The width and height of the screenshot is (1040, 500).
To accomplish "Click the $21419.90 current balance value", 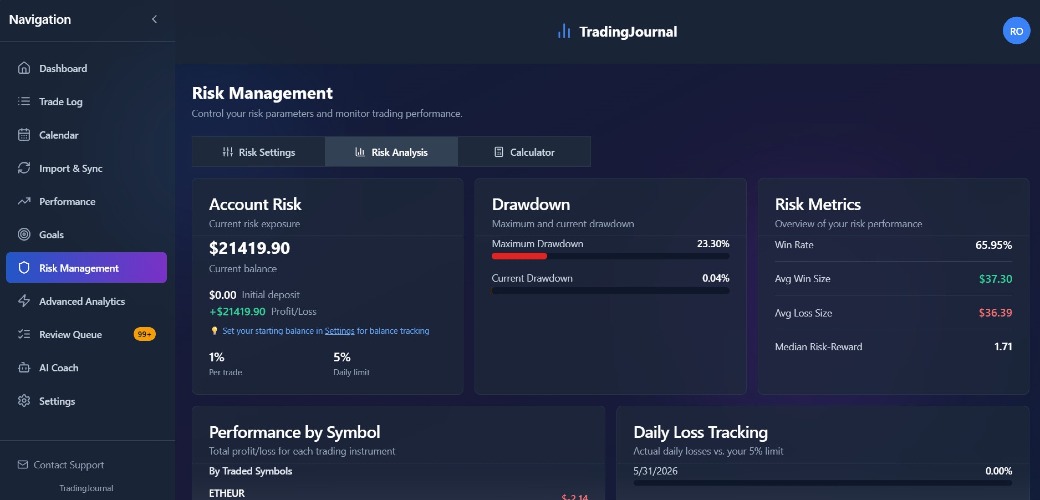I will (249, 248).
